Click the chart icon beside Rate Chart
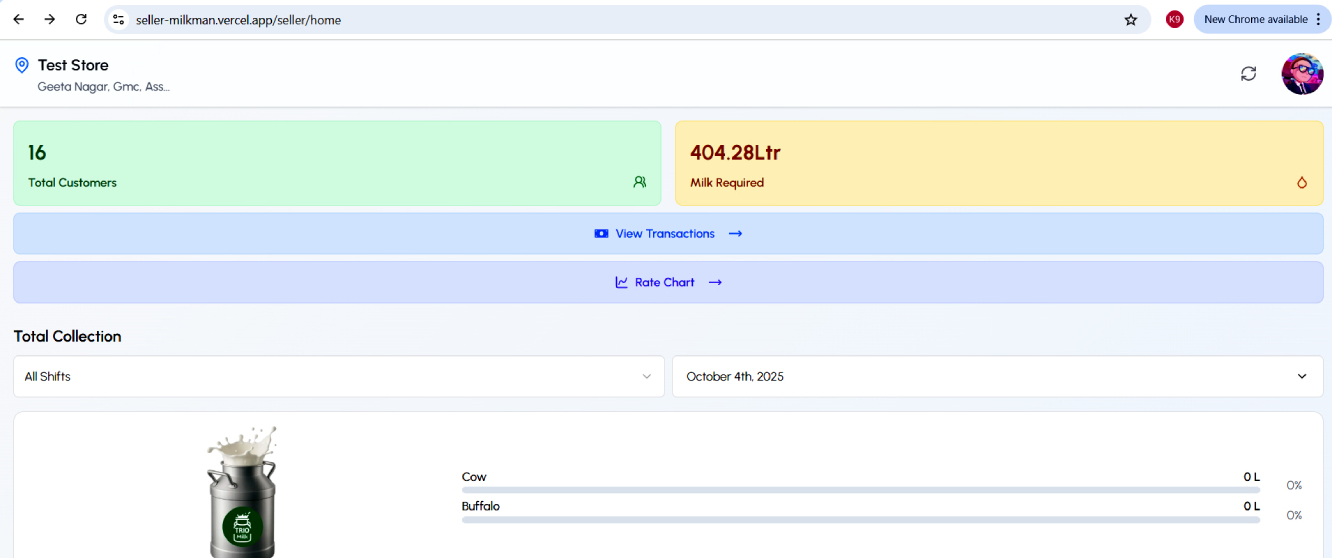The width and height of the screenshot is (1332, 558). [x=621, y=282]
